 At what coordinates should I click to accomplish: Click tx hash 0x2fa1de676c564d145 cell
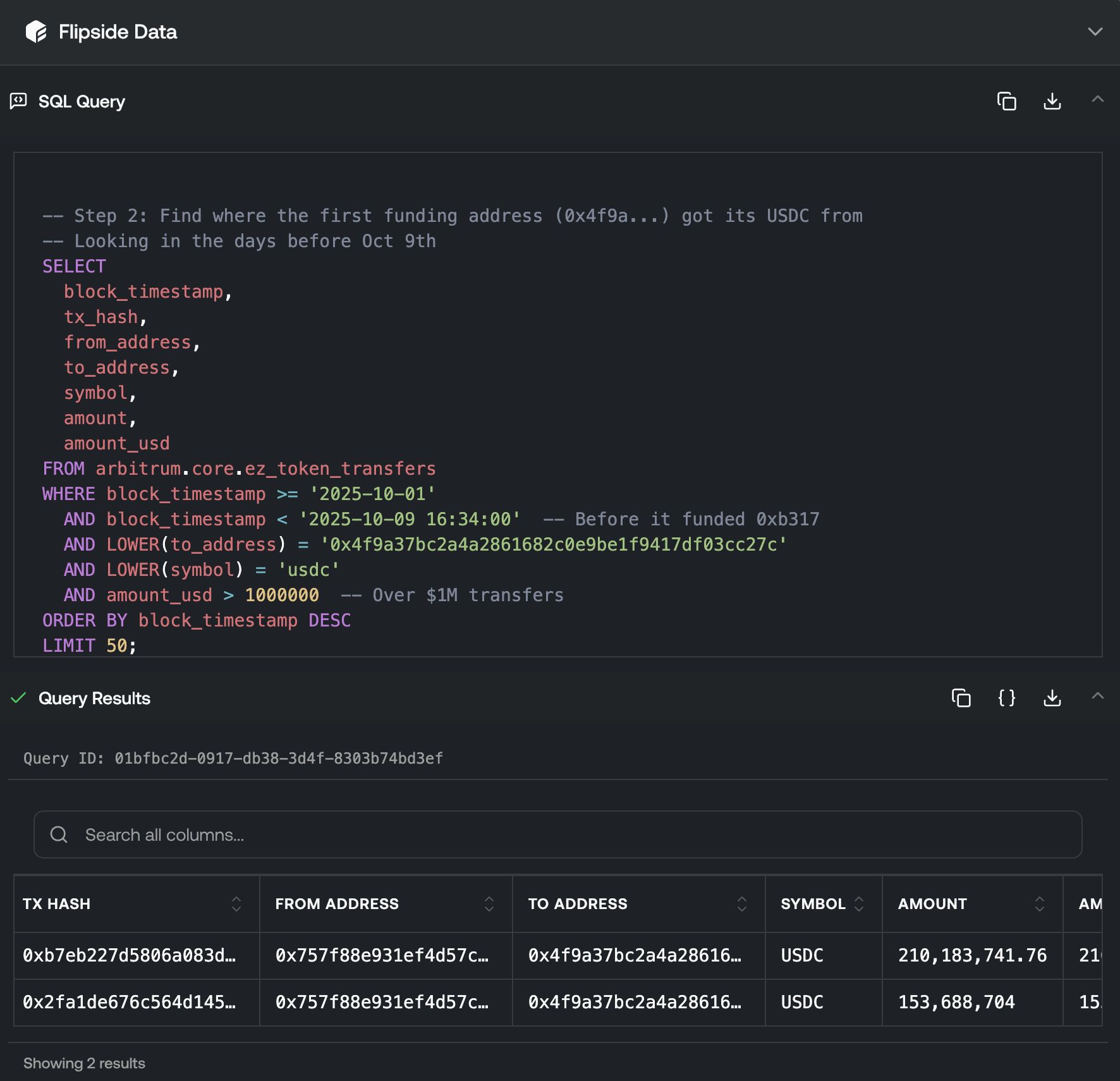click(130, 1002)
